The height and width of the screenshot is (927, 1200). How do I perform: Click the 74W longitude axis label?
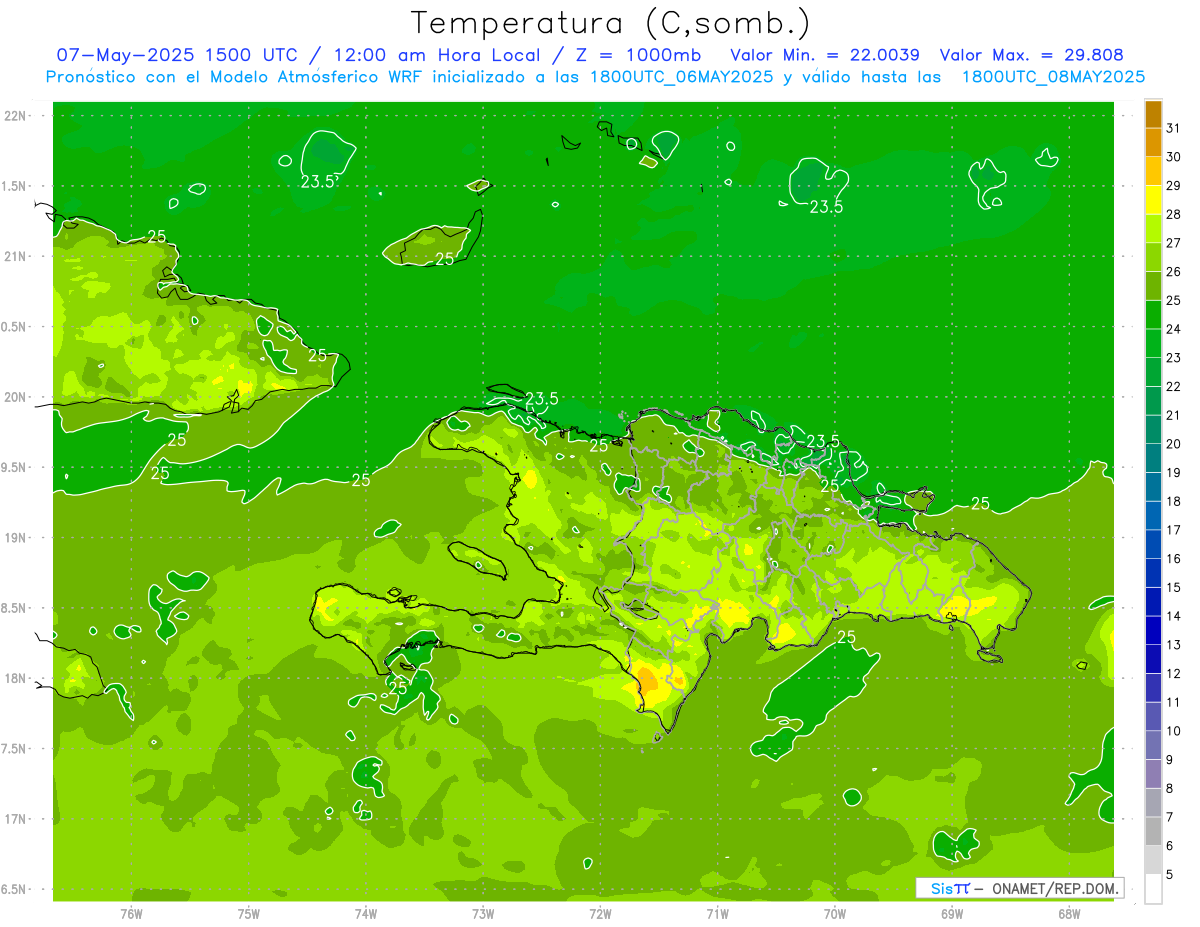[x=366, y=914]
